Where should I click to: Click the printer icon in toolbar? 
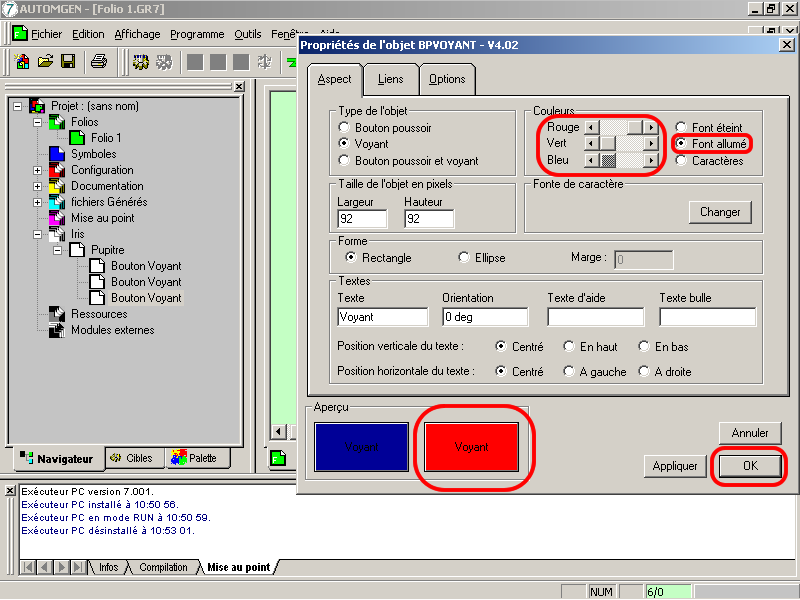[99, 62]
